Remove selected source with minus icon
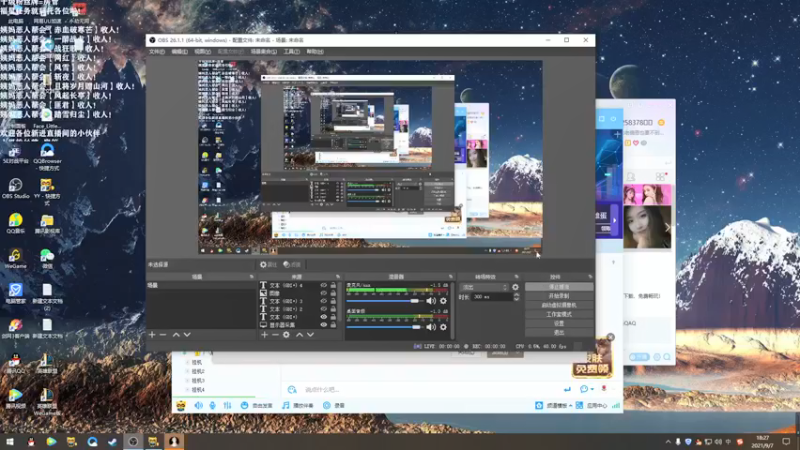This screenshot has width=800, height=450. coord(275,335)
